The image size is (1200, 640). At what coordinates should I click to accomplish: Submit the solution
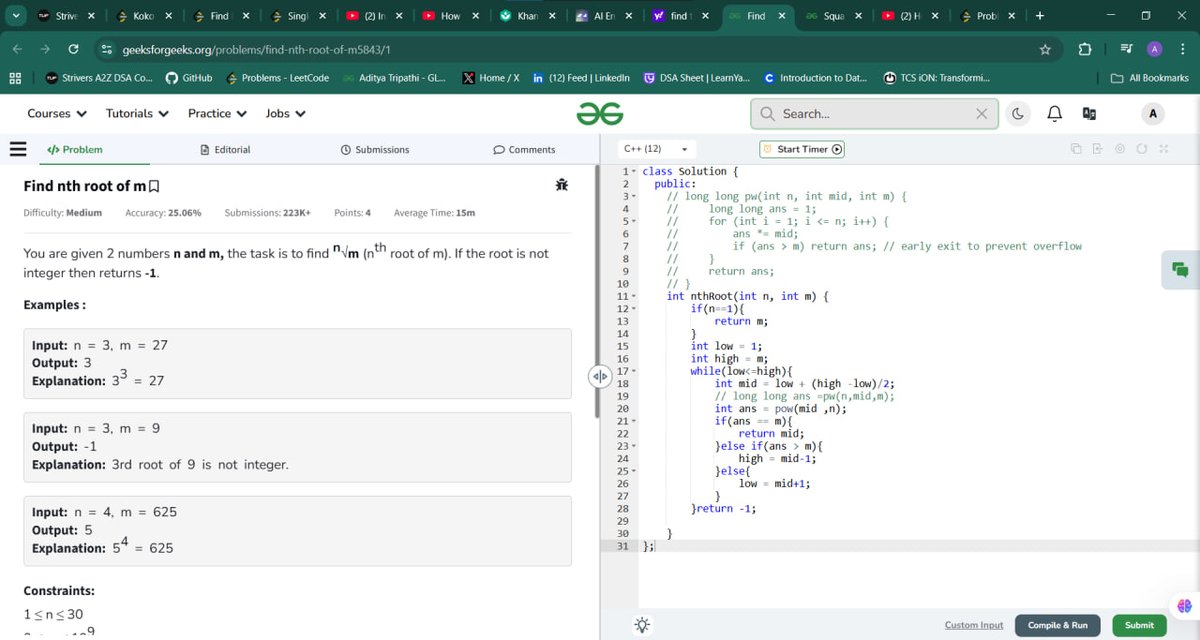[x=1139, y=625]
